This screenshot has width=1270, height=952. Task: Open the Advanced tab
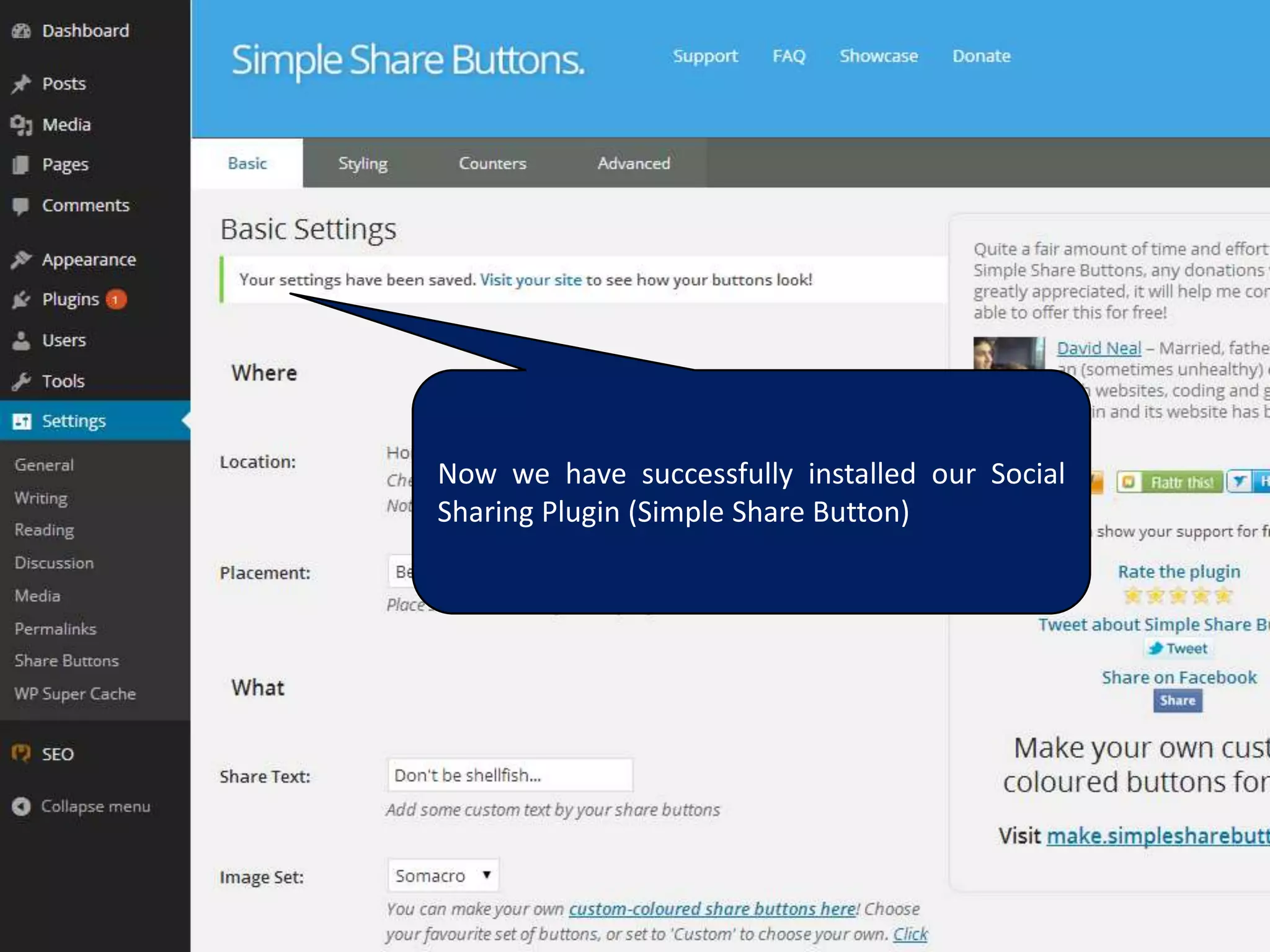634,164
